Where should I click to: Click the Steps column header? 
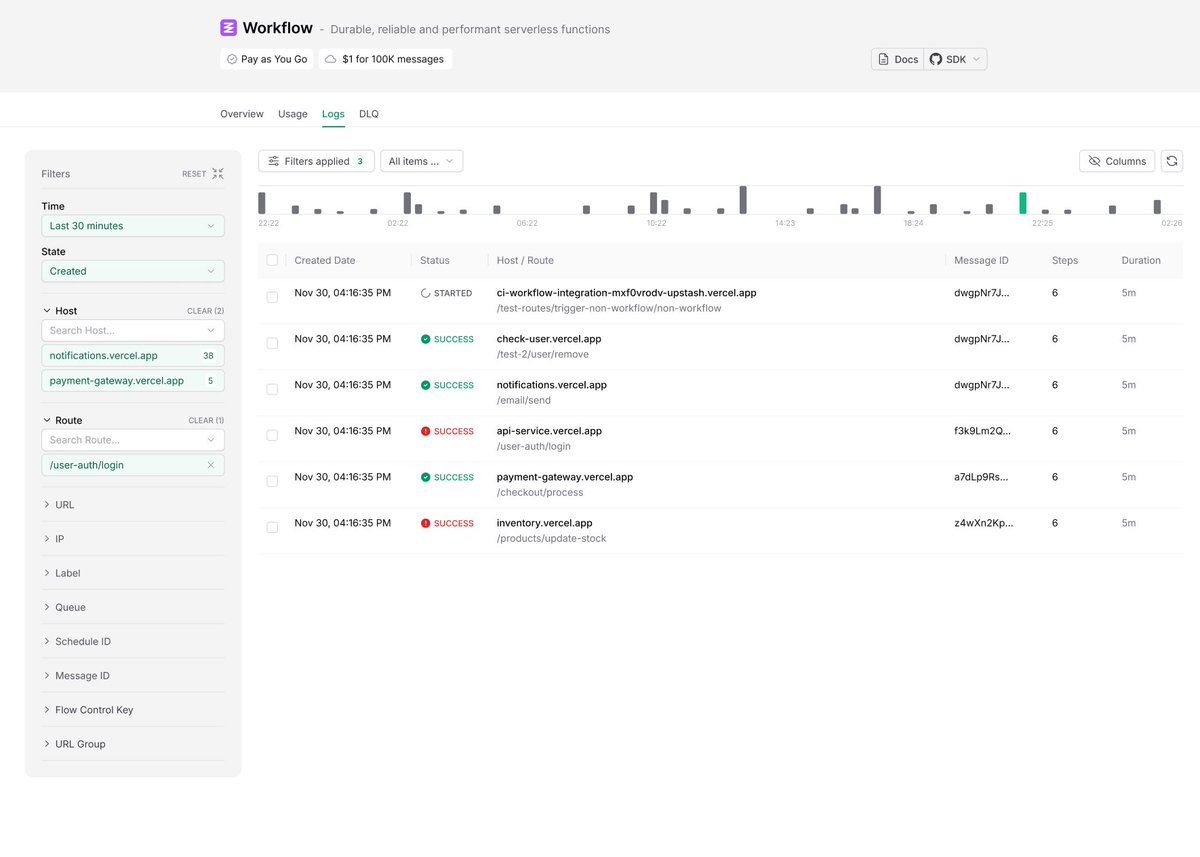1065,260
